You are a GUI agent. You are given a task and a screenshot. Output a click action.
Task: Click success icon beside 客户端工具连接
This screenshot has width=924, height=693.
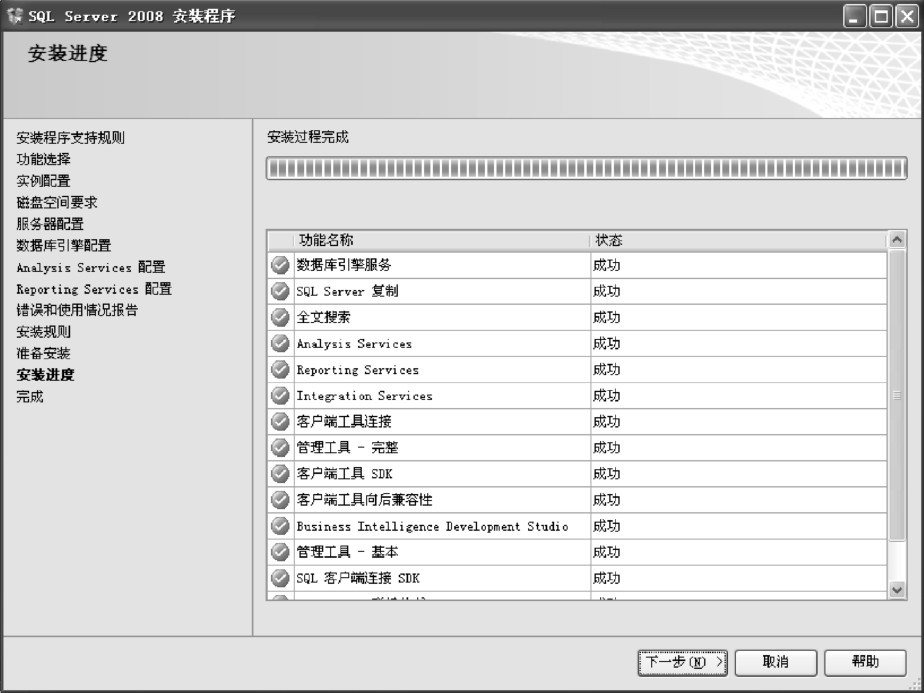point(280,421)
